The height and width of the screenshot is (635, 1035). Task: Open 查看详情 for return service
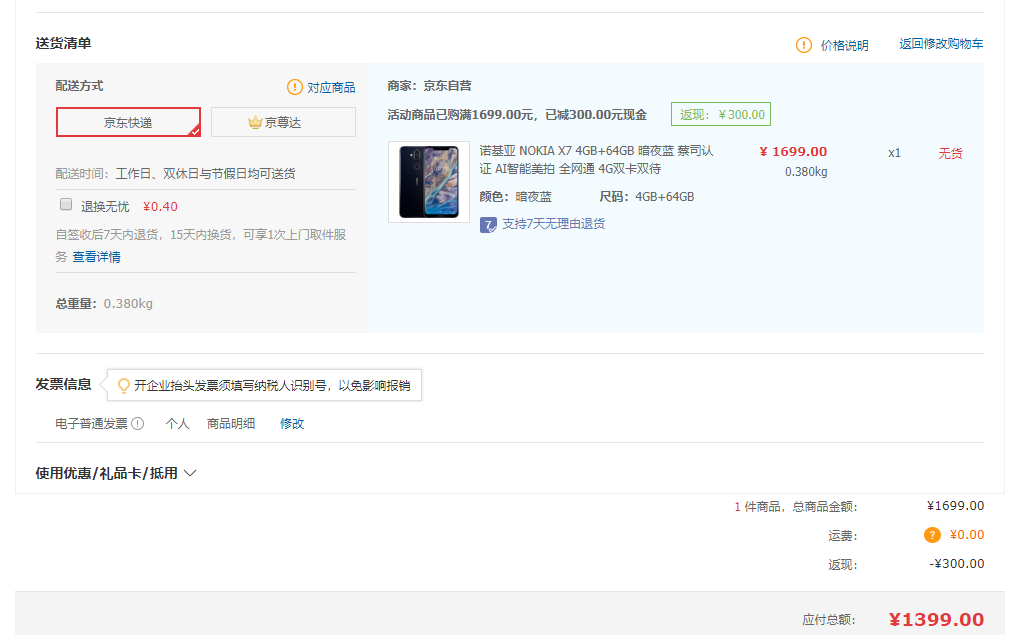(96, 257)
